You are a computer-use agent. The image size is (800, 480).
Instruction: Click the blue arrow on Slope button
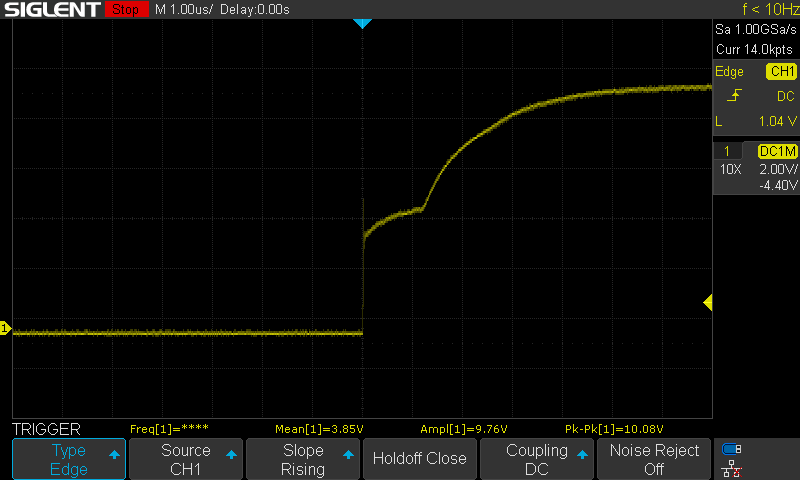pos(348,454)
